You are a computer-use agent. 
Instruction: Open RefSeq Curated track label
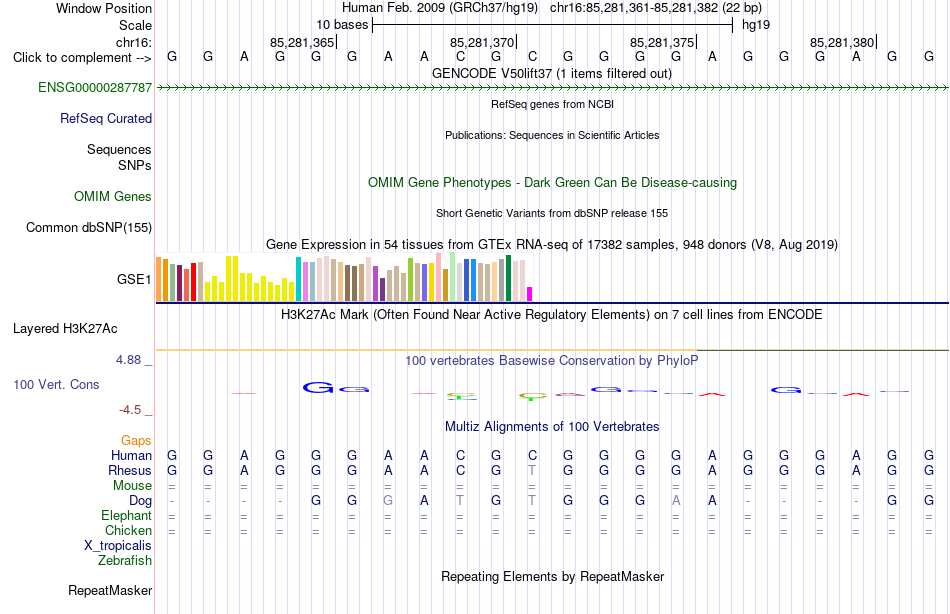coord(106,118)
